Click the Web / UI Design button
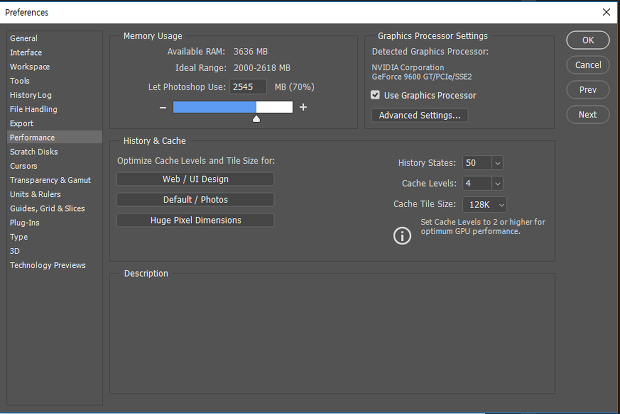Image resolution: width=620 pixels, height=414 pixels. [195, 179]
